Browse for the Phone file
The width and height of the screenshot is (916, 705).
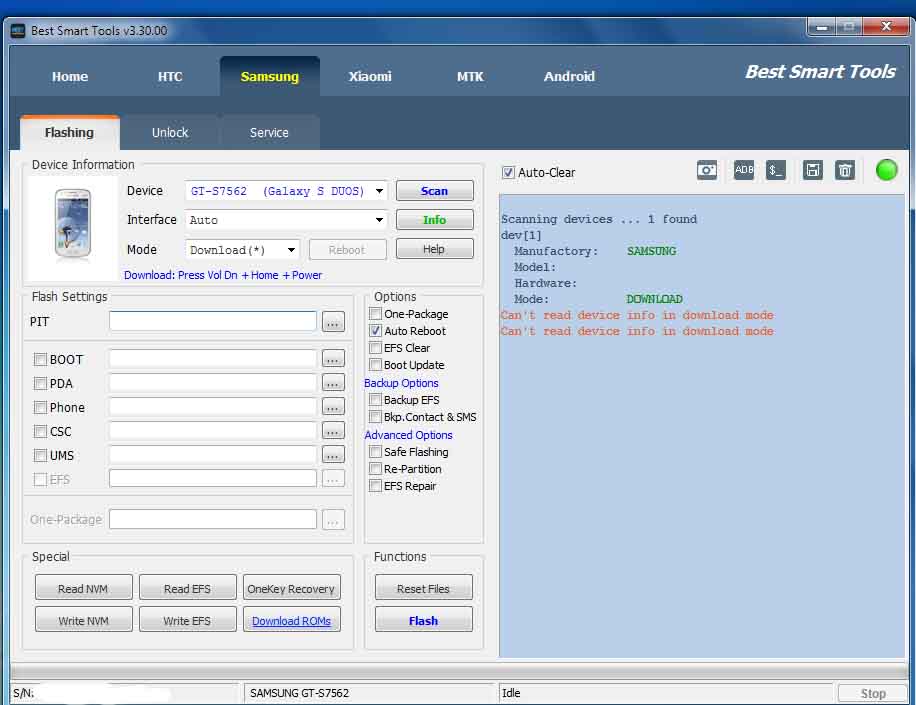click(x=333, y=407)
